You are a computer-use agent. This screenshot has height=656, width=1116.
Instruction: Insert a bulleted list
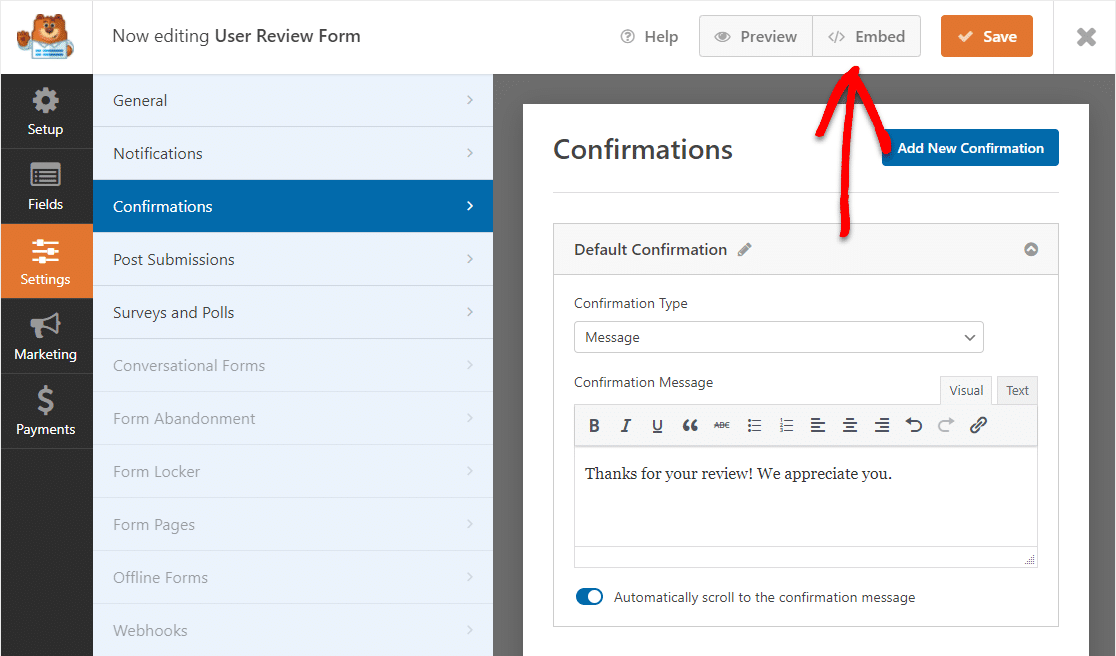(754, 425)
